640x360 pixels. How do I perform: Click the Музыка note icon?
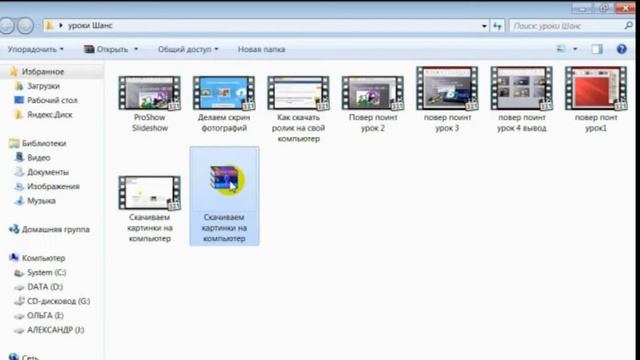[x=19, y=201]
